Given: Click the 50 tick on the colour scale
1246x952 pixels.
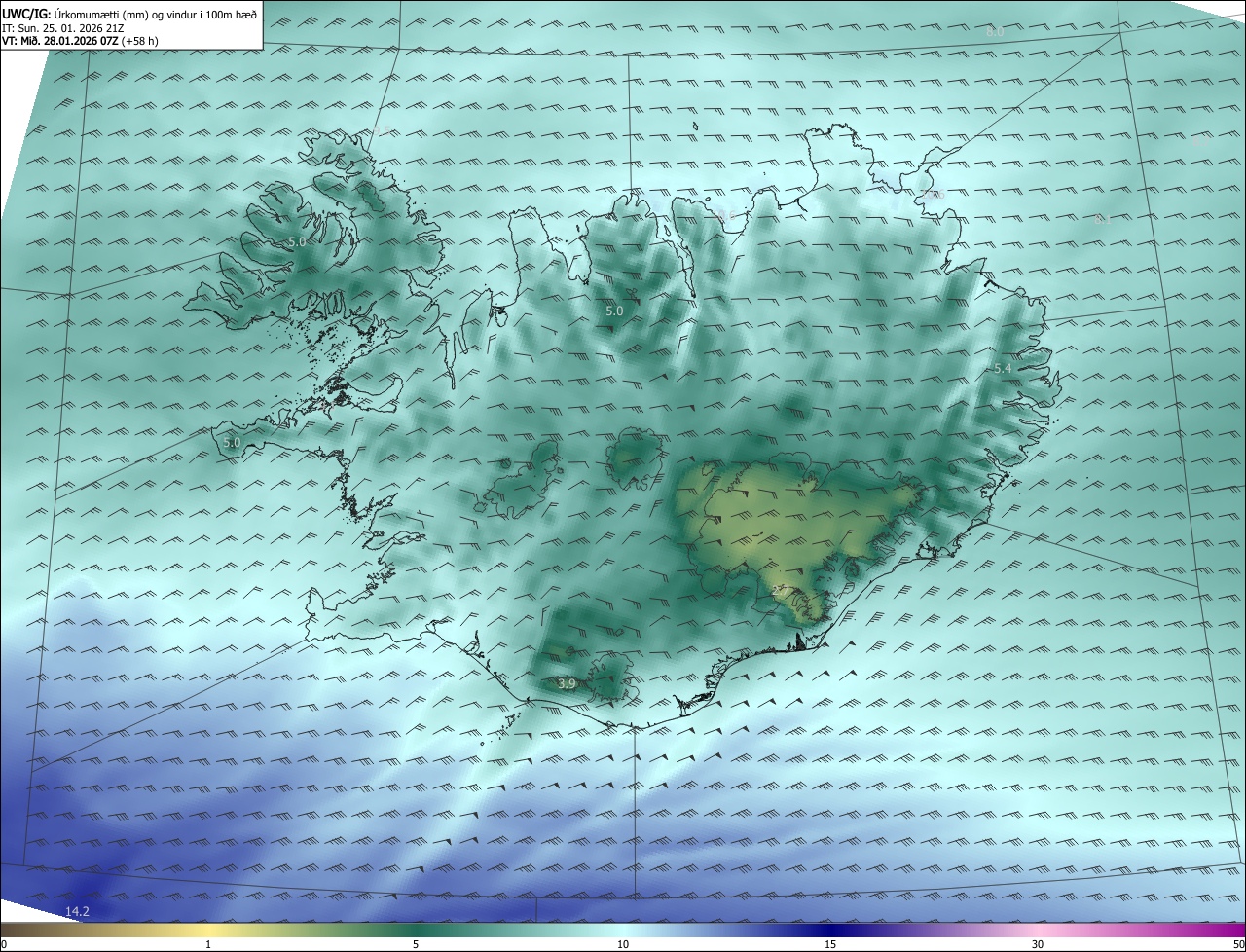Looking at the screenshot, I should 1238,944.
